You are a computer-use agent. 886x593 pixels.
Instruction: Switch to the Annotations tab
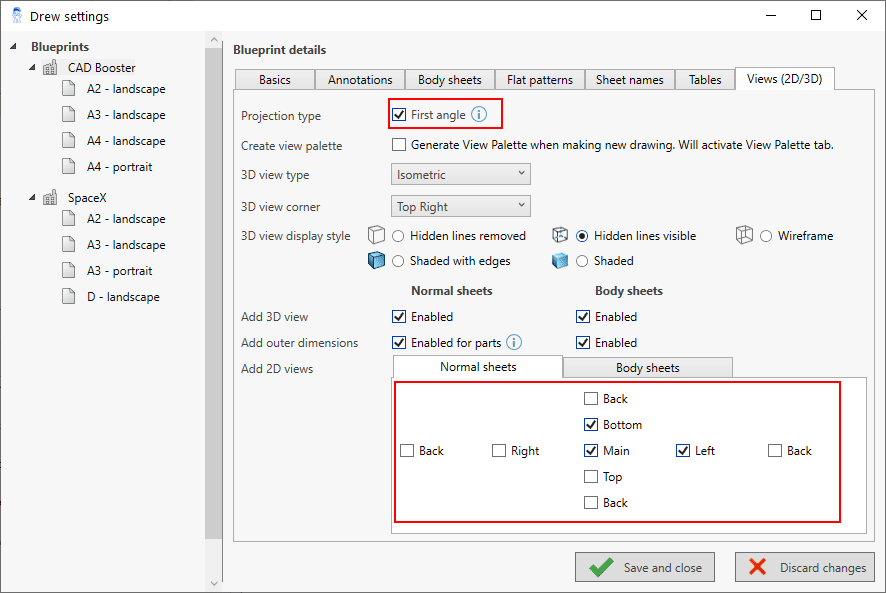tap(360, 80)
